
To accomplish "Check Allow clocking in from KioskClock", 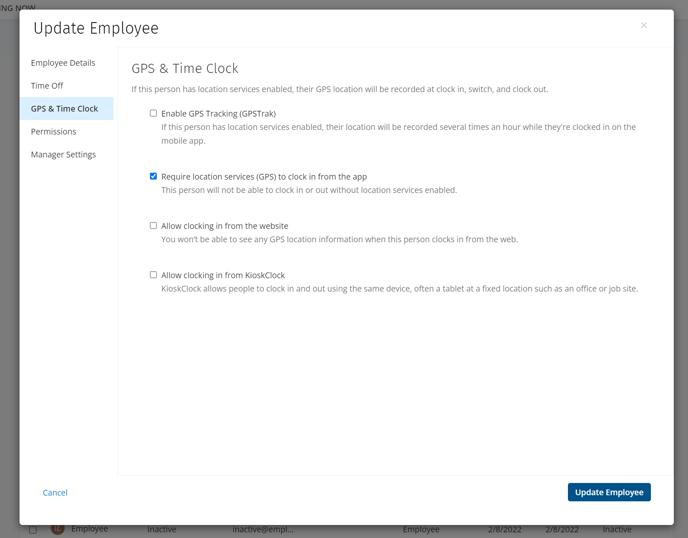I will click(153, 275).
